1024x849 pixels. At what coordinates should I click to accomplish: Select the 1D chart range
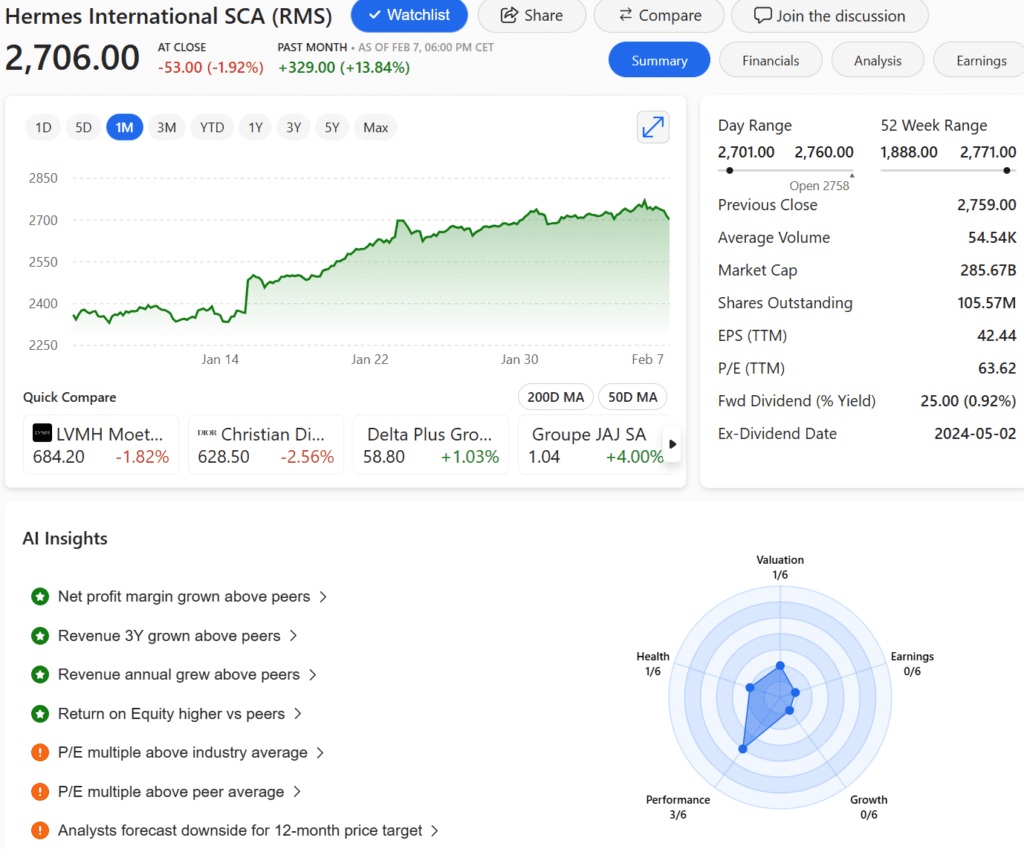click(x=43, y=127)
